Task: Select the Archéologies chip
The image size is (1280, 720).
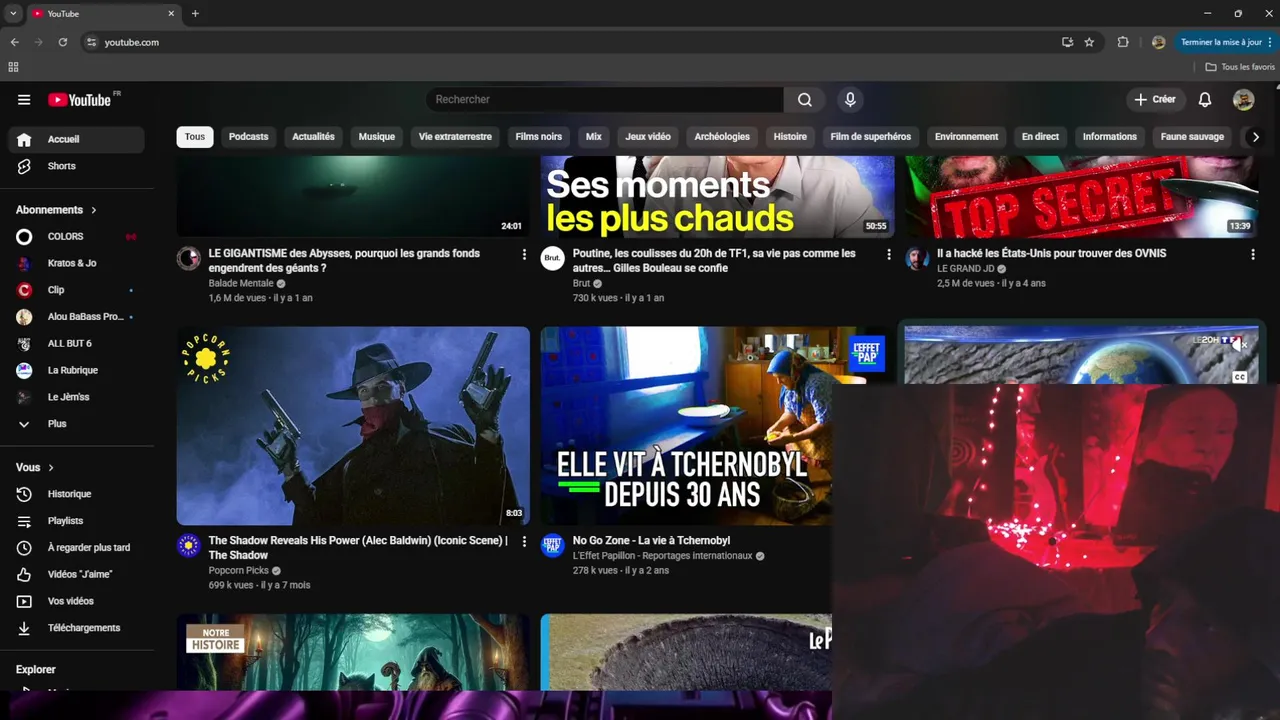Action: (722, 137)
